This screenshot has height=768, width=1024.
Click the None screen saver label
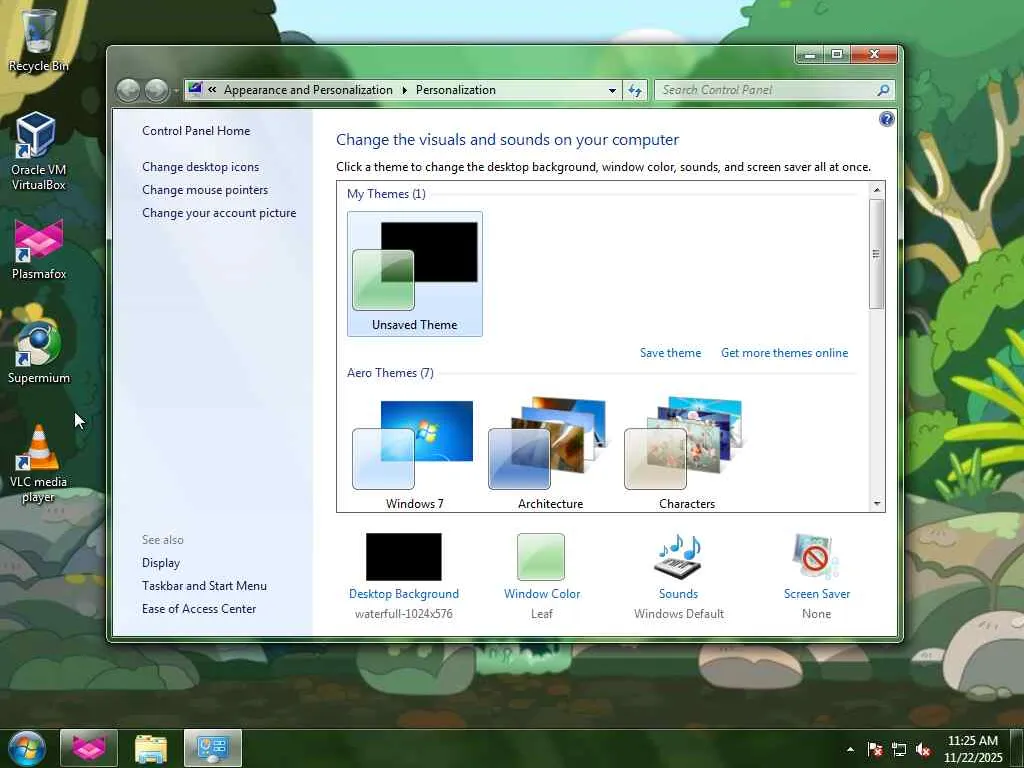click(816, 614)
